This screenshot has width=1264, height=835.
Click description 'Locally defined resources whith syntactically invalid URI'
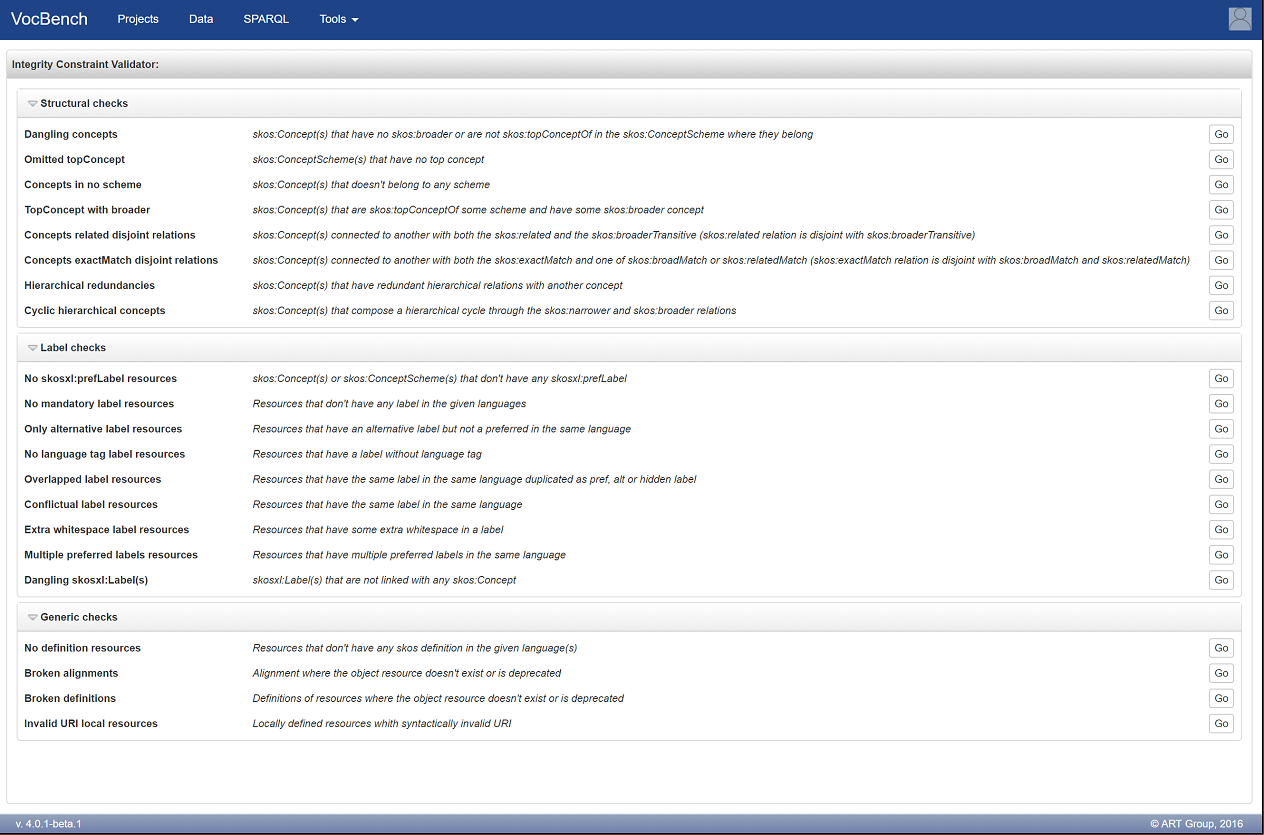pos(382,723)
